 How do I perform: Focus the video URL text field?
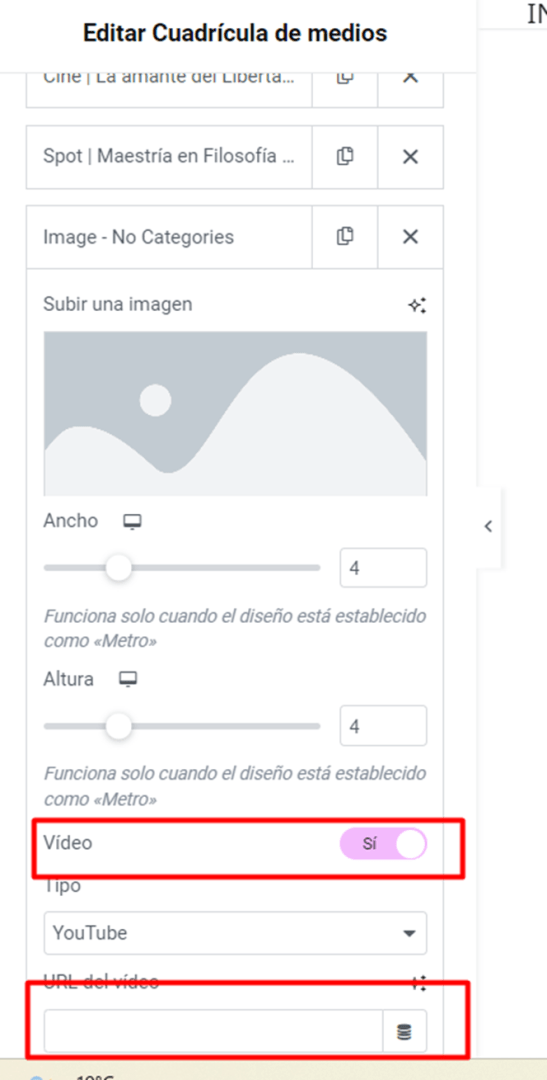coord(214,1032)
